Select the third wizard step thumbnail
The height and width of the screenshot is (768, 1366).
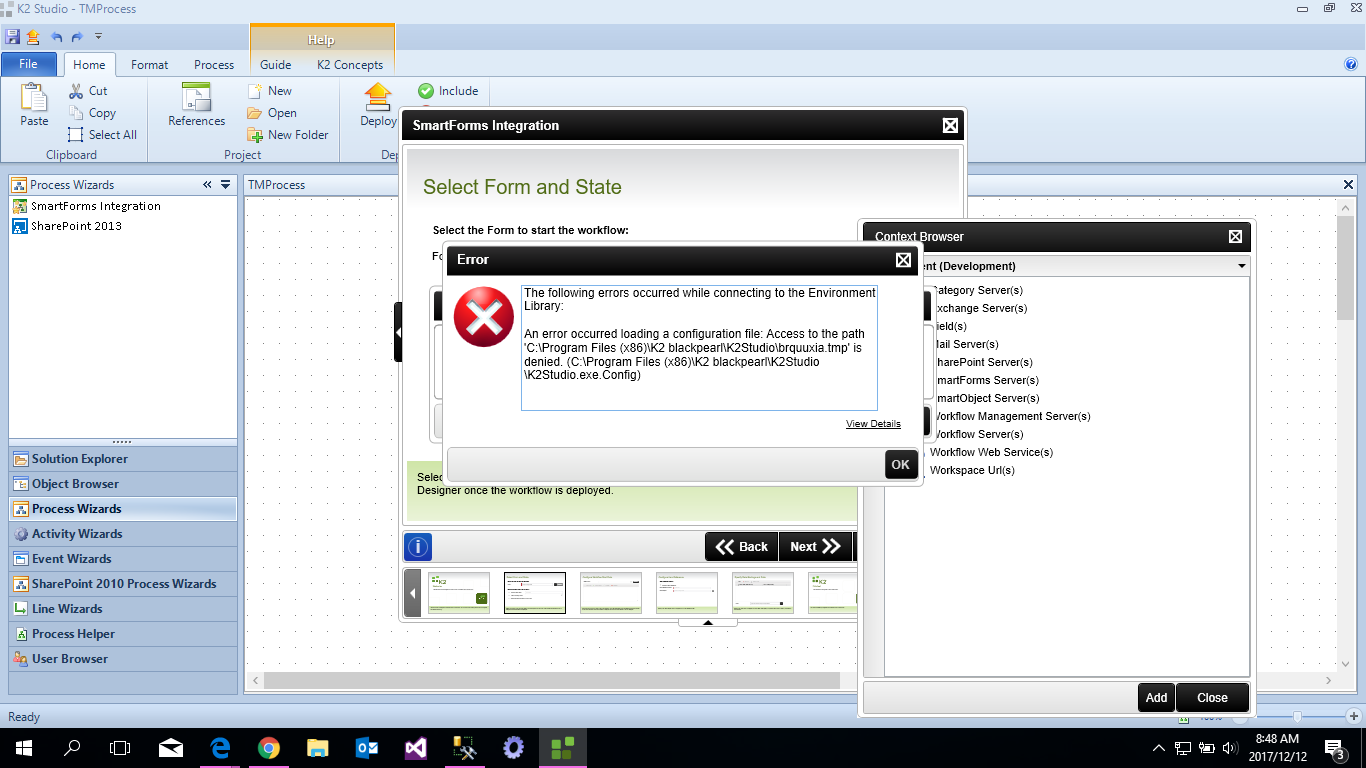click(611, 593)
